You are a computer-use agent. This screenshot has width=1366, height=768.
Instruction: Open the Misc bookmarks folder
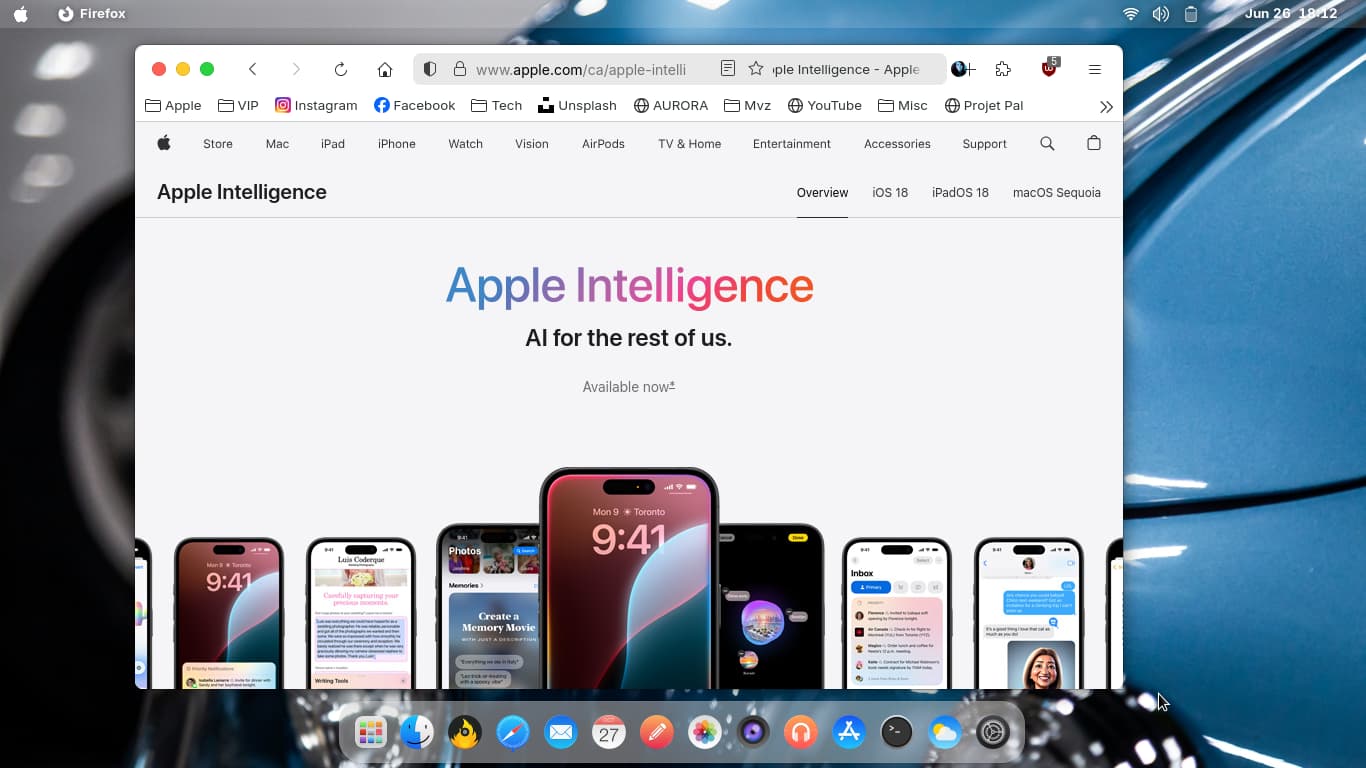click(902, 105)
